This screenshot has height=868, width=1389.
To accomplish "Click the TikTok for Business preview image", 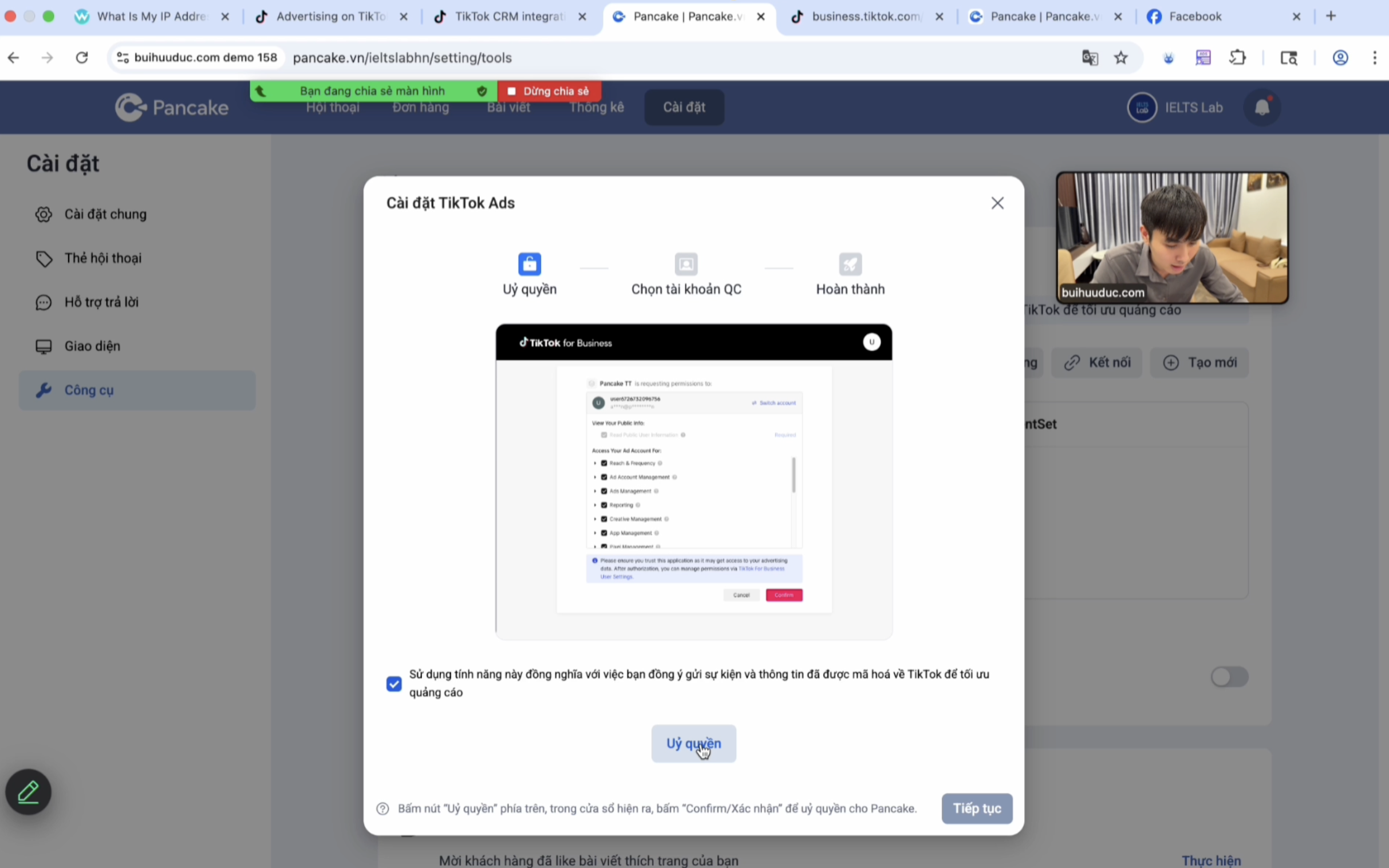I will 693,481.
